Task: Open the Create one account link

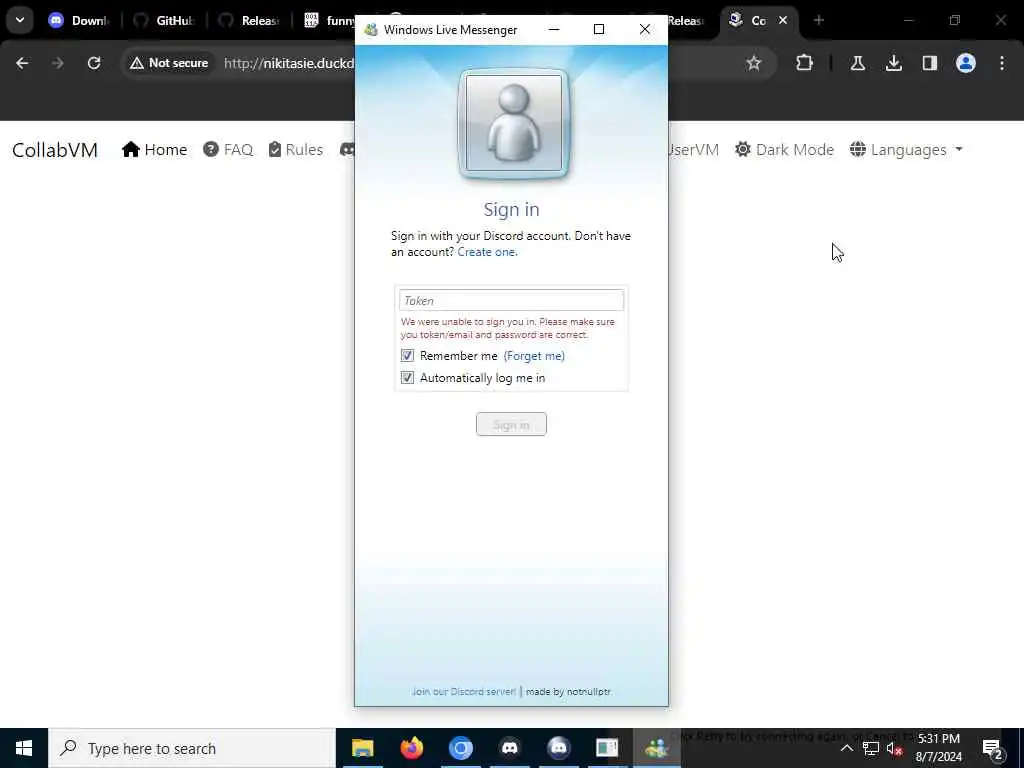Action: (x=487, y=252)
